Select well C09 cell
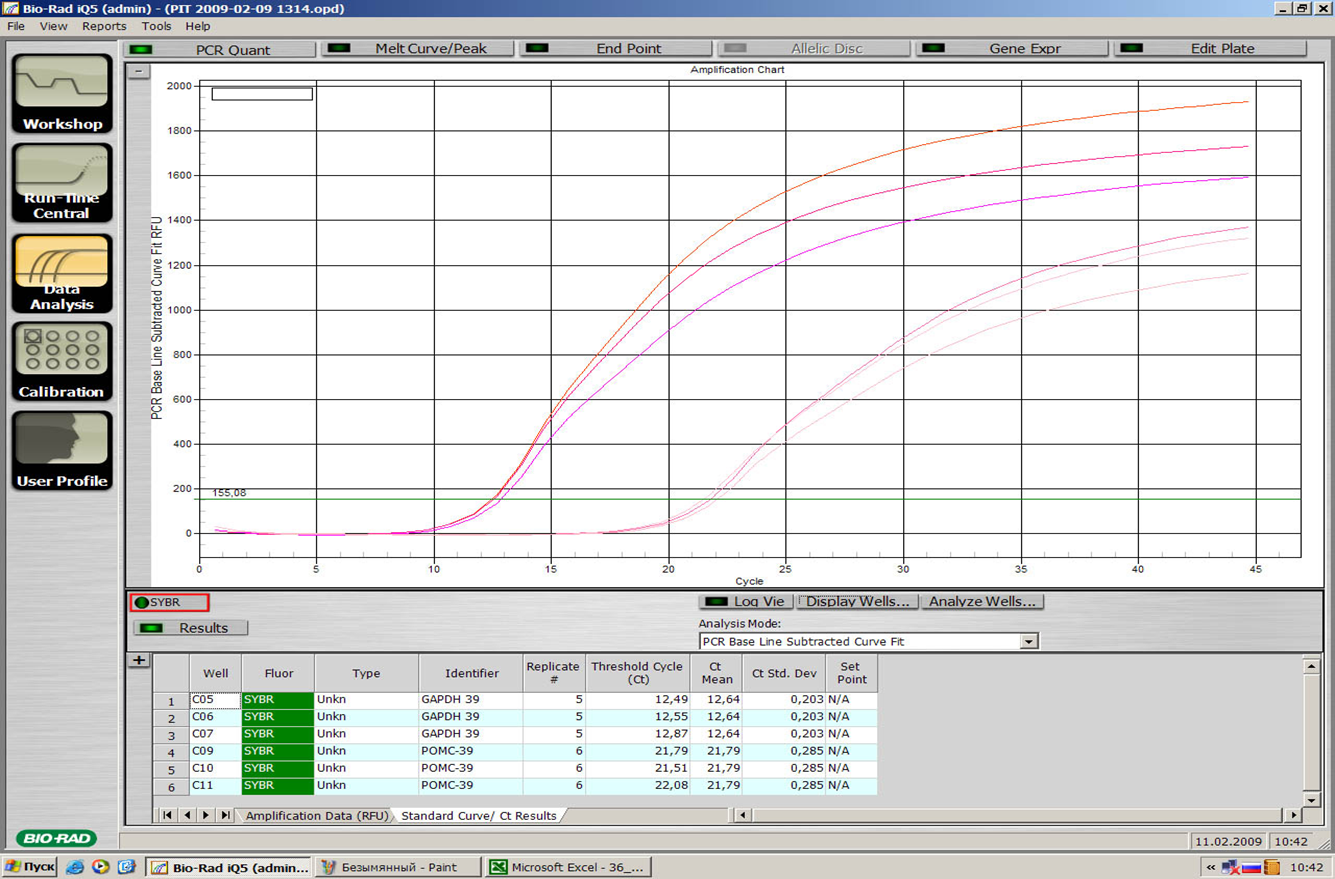Image resolution: width=1335 pixels, height=879 pixels. tap(214, 751)
